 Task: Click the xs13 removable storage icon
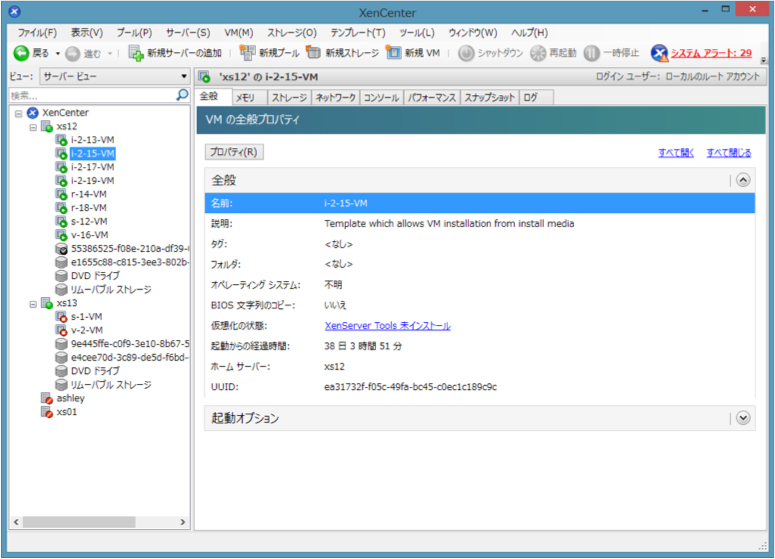click(x=61, y=385)
